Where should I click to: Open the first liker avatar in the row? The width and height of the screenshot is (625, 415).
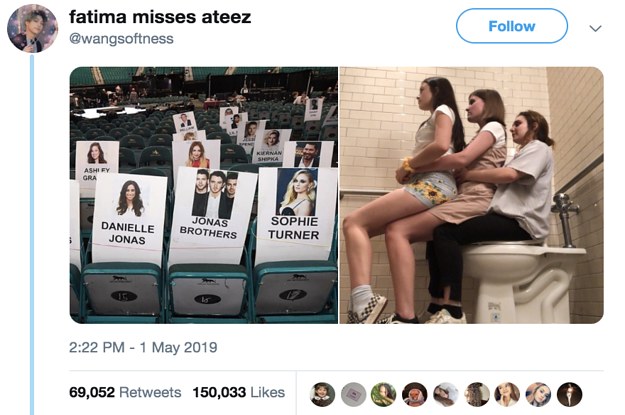pyautogui.click(x=322, y=393)
